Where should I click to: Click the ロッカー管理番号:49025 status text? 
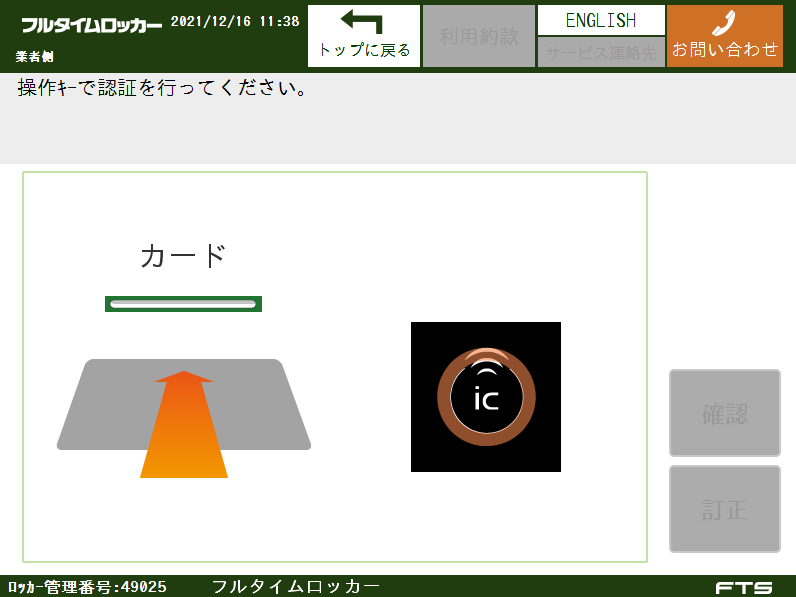[x=87, y=587]
